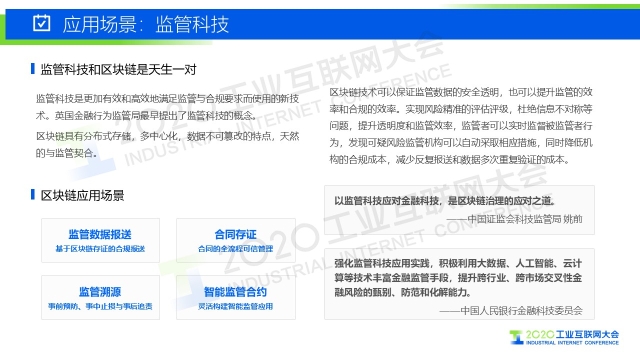Select the 监管溯源 scenario card
640x360 pixels.
tap(100, 298)
